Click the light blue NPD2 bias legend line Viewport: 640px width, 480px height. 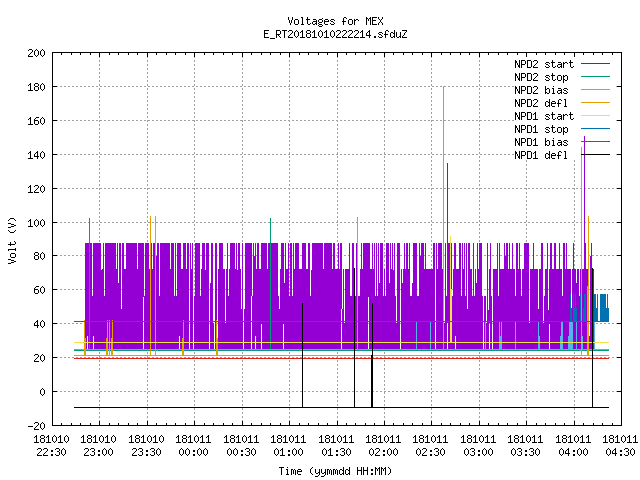pos(595,89)
